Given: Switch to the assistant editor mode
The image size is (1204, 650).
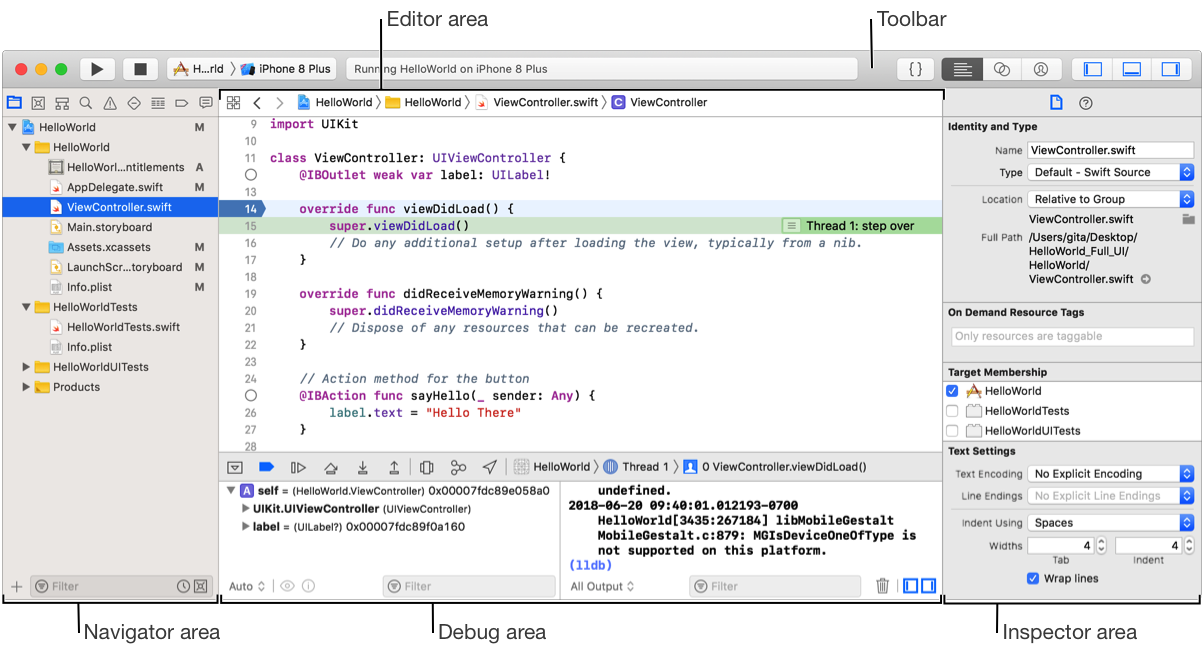Looking at the screenshot, I should click(x=1001, y=69).
